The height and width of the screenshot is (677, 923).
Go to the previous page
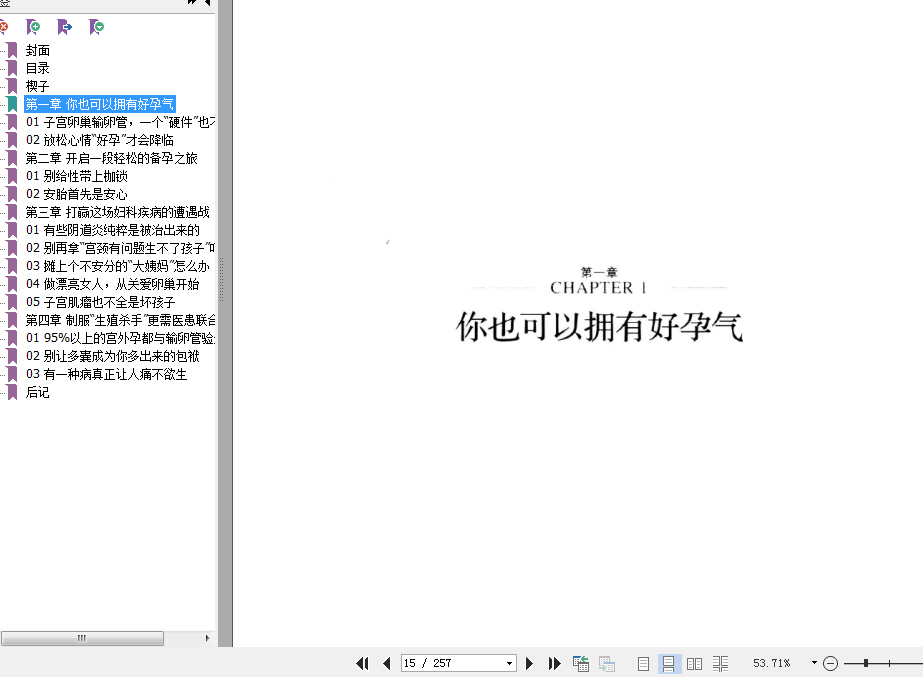[x=387, y=663]
